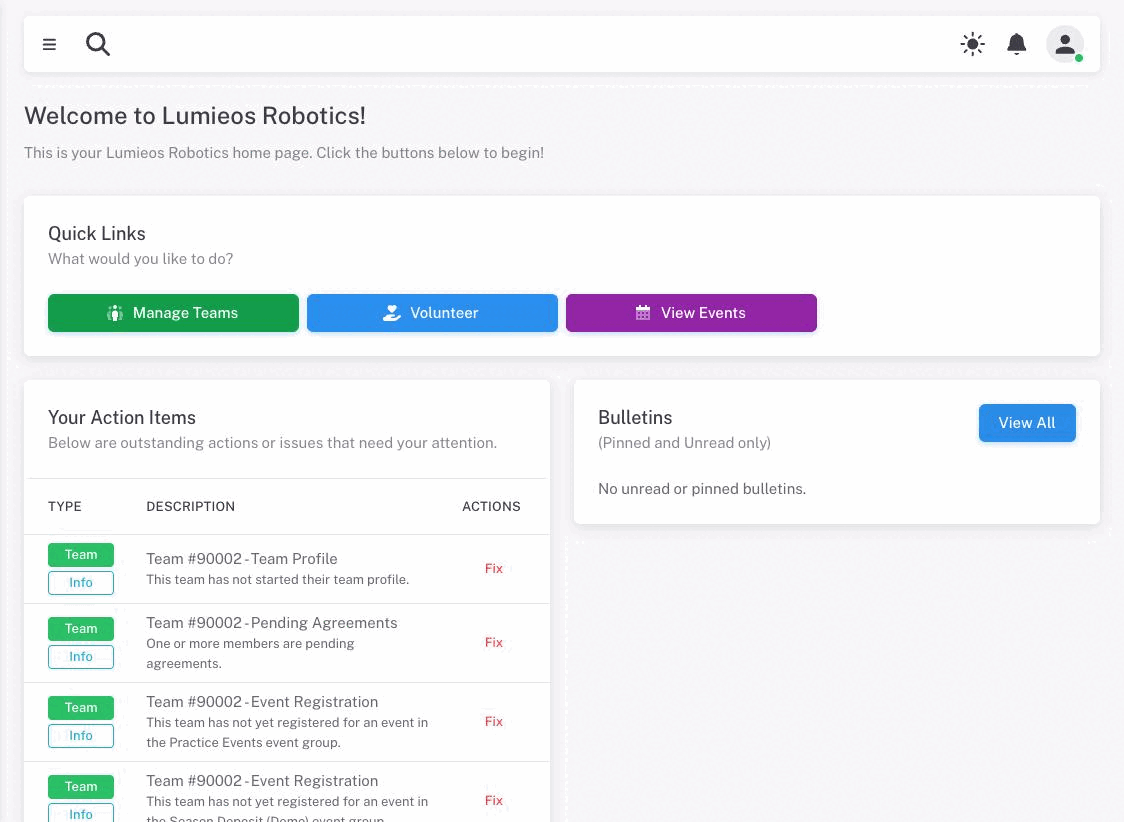The height and width of the screenshot is (822, 1124).
Task: Click the people icon on Manage Teams
Action: pyautogui.click(x=115, y=313)
